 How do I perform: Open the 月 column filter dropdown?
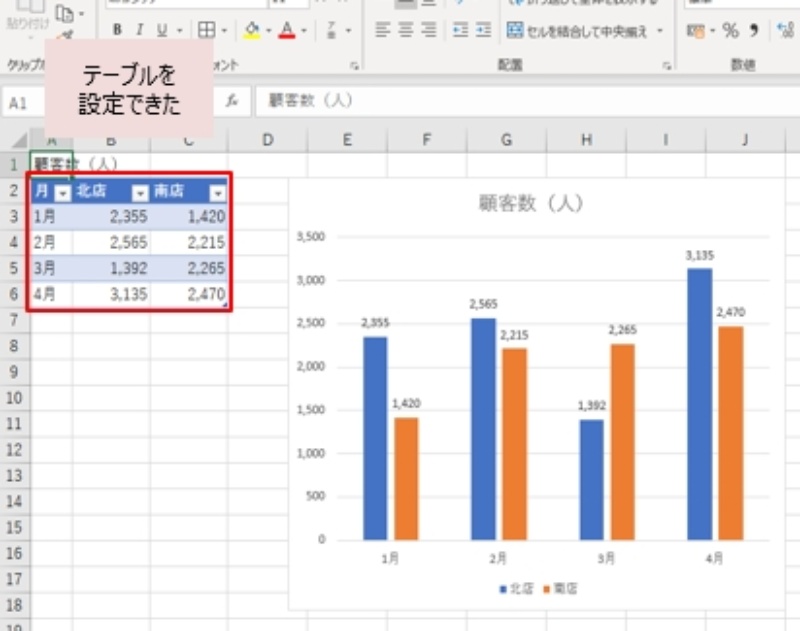coord(62,193)
